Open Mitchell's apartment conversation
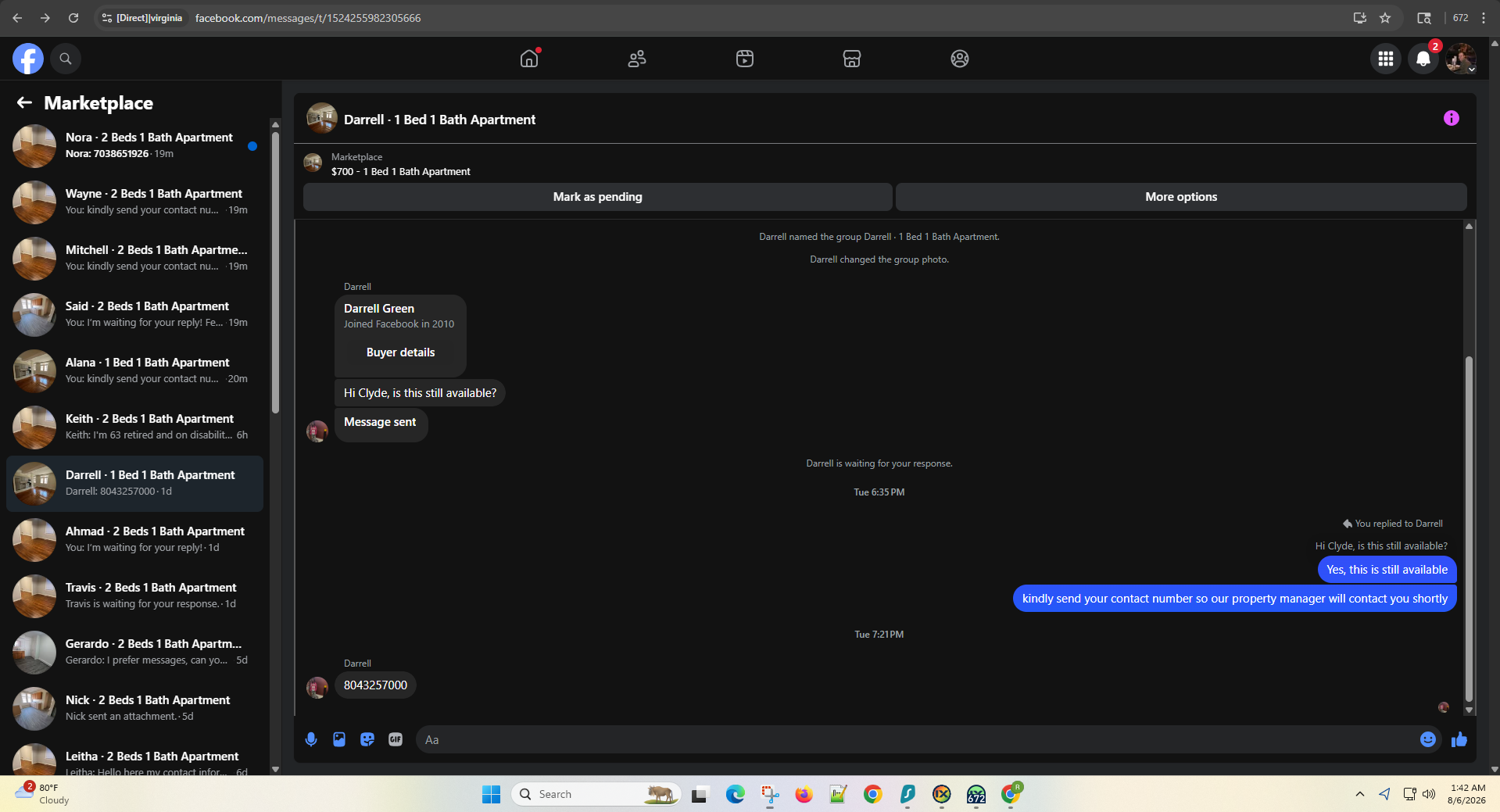 [x=134, y=259]
